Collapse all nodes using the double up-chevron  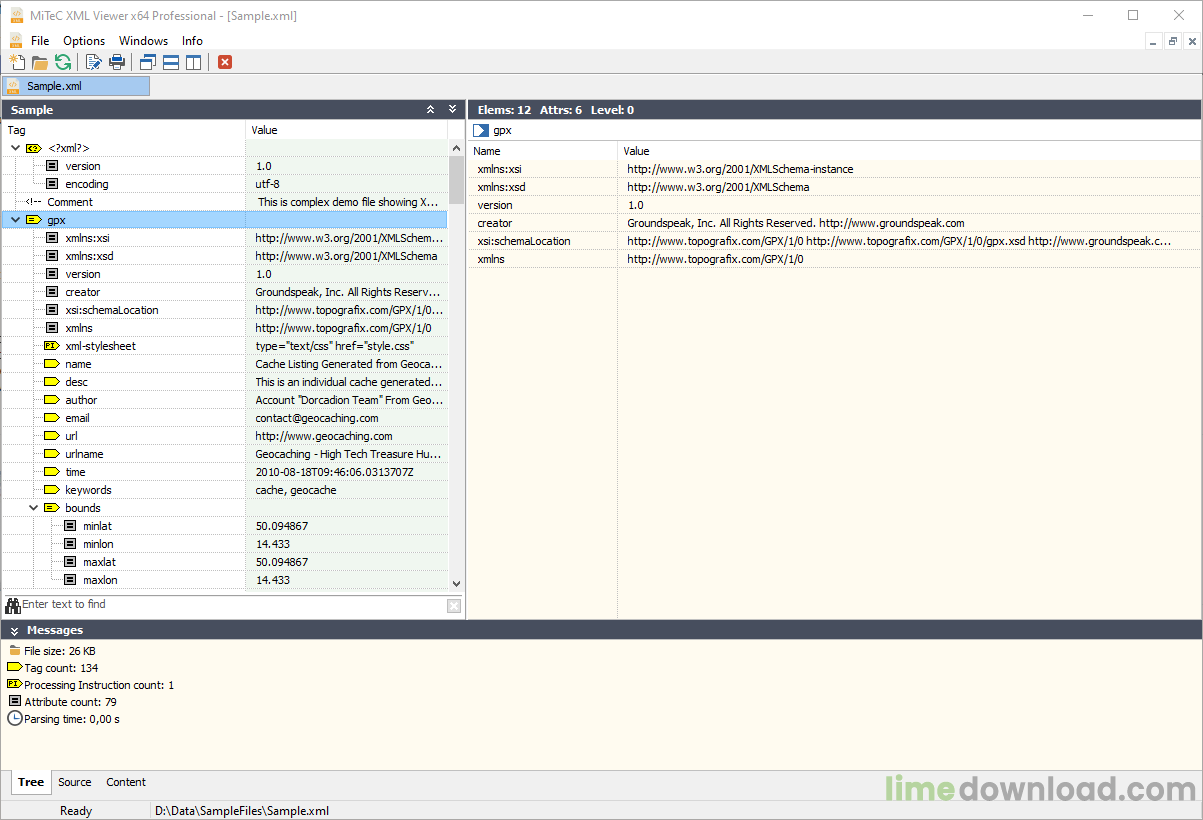(430, 109)
